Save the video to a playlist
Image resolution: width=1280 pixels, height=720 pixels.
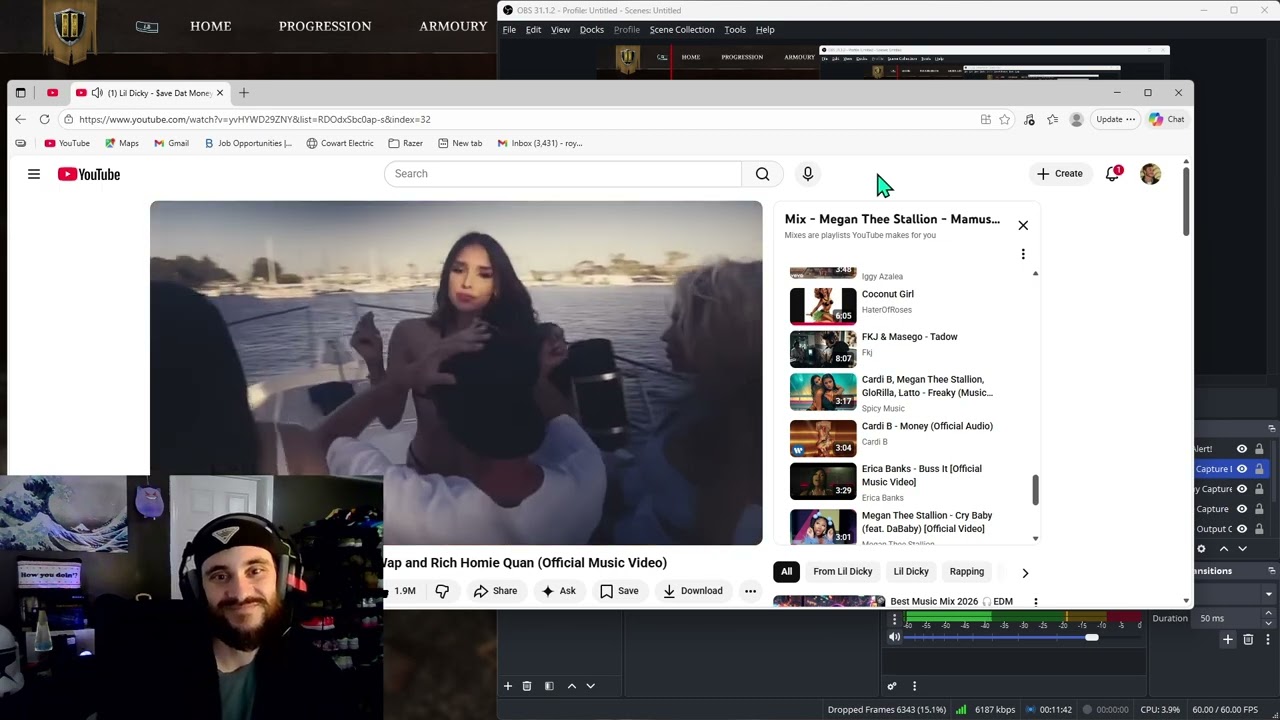pyautogui.click(x=619, y=591)
